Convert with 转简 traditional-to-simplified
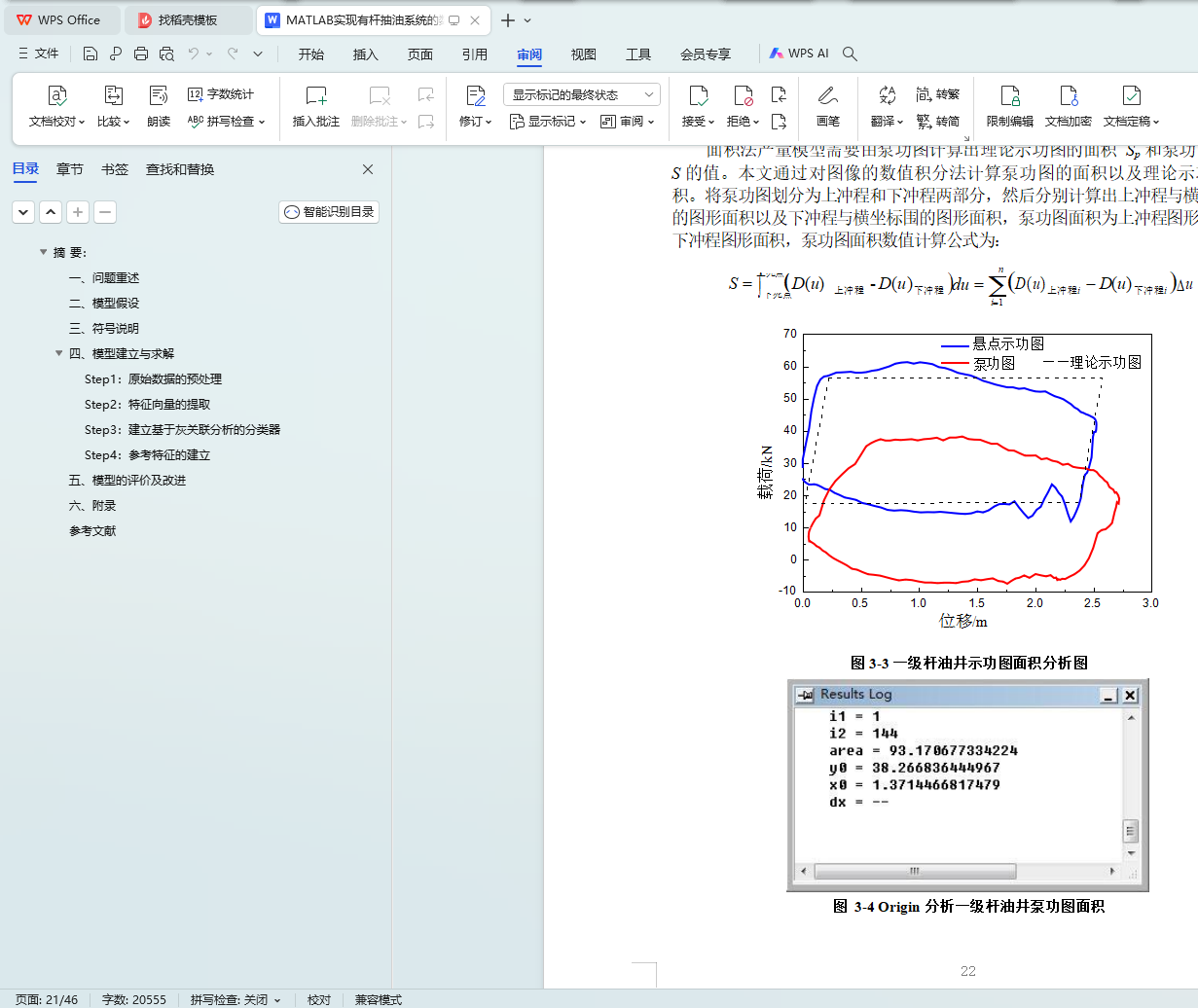Image resolution: width=1198 pixels, height=1008 pixels. tap(938, 122)
